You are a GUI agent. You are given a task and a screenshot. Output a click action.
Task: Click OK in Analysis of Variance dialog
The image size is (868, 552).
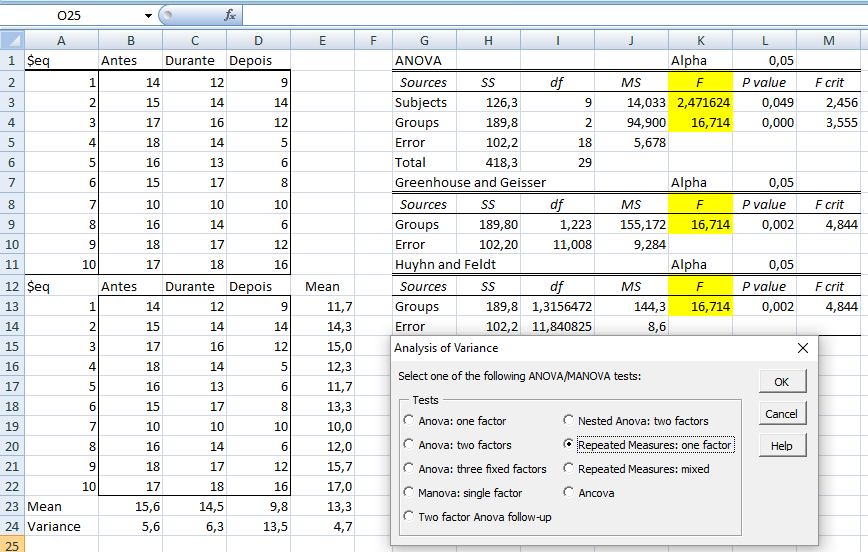782,382
